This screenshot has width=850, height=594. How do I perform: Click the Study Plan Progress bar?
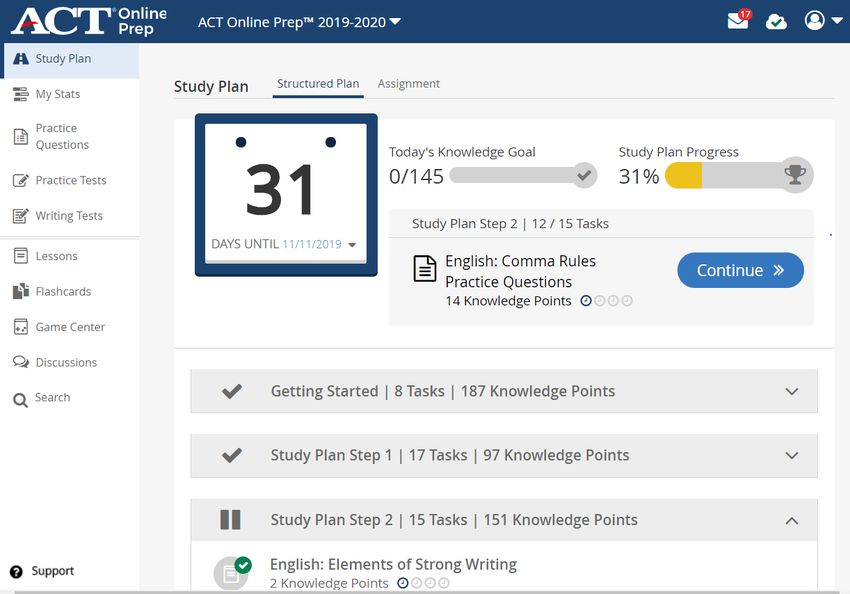click(739, 175)
